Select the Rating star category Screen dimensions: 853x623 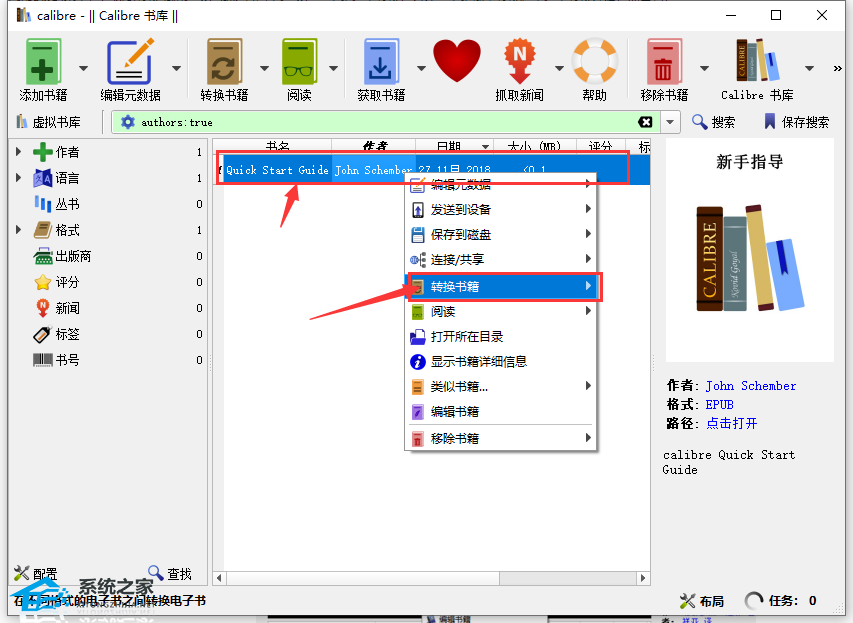[x=57, y=282]
